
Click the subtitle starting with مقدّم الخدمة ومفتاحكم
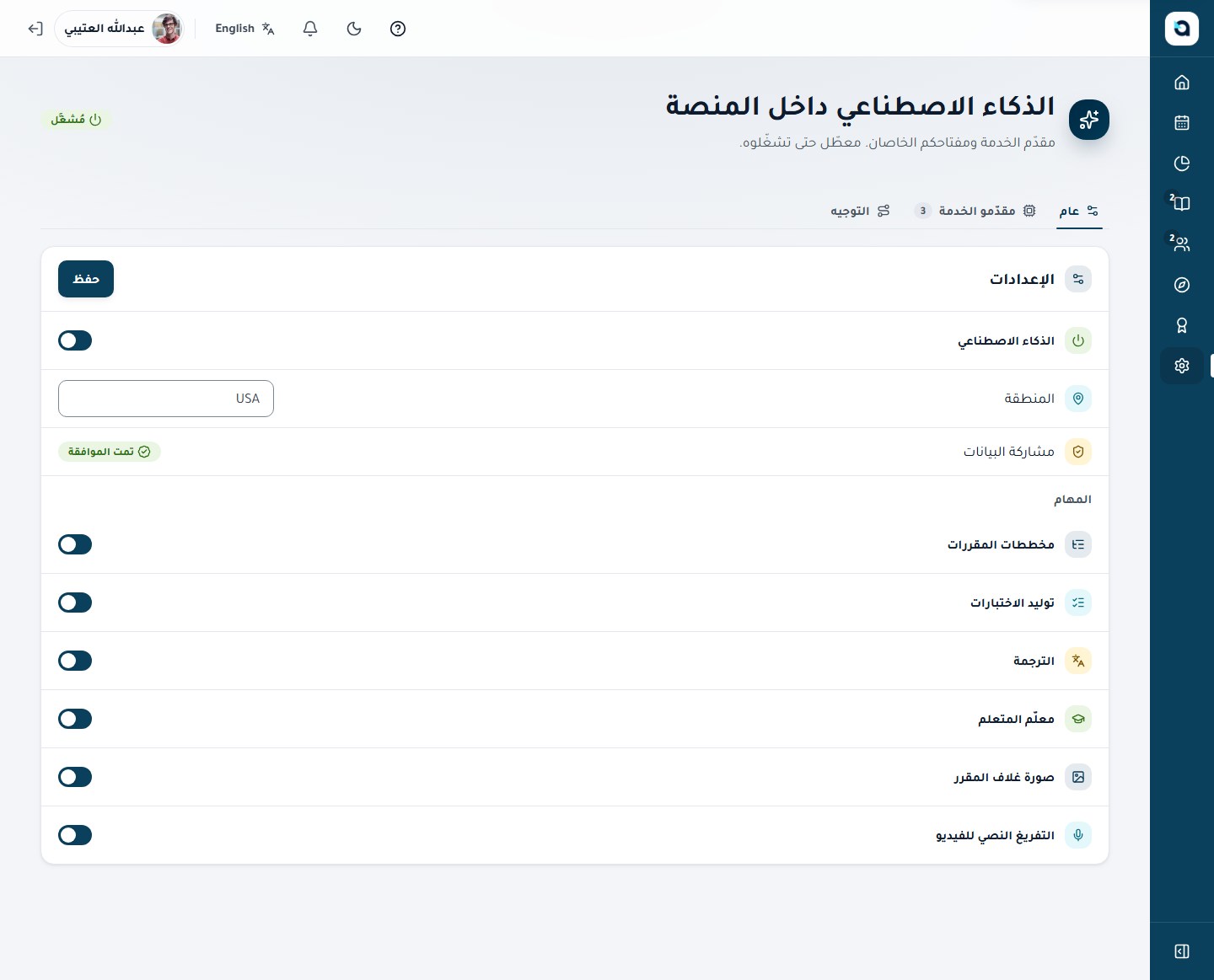[x=897, y=142]
